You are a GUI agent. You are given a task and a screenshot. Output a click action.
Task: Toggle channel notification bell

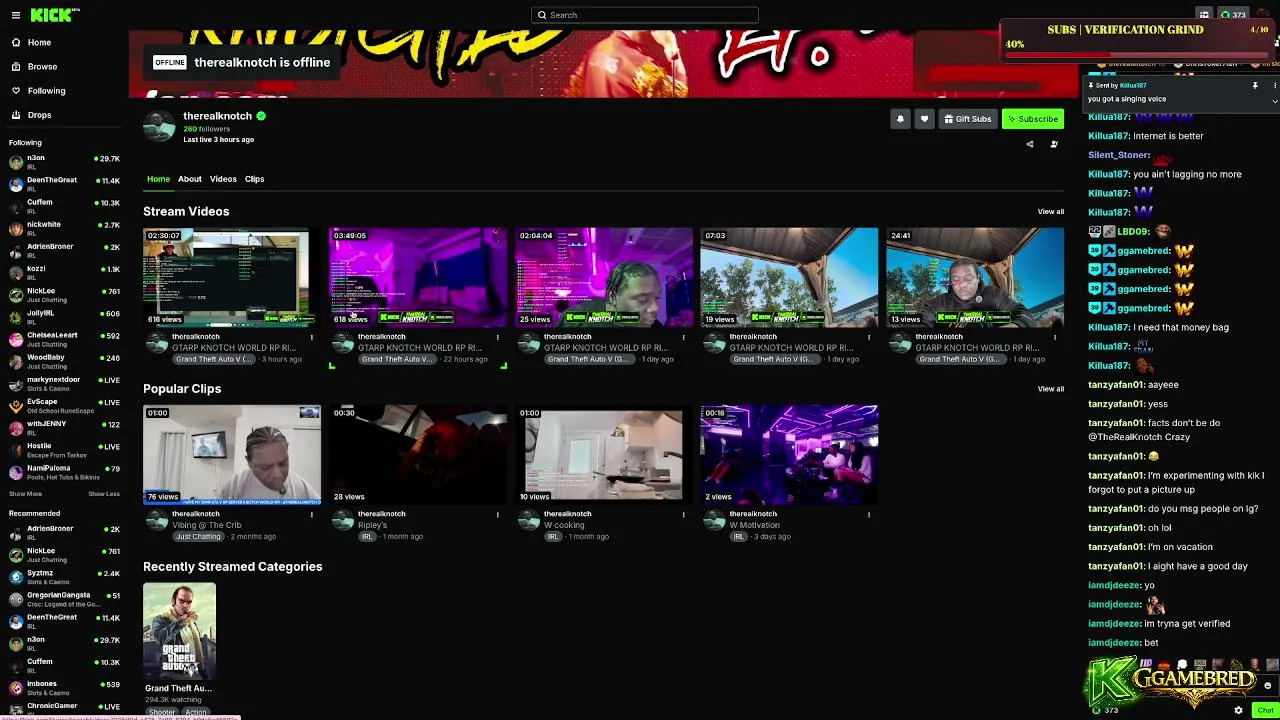(x=900, y=119)
